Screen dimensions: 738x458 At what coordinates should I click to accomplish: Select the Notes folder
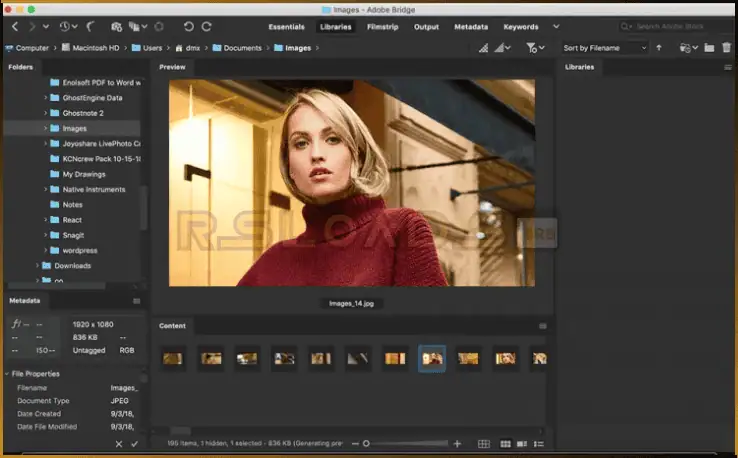pyautogui.click(x=66, y=205)
